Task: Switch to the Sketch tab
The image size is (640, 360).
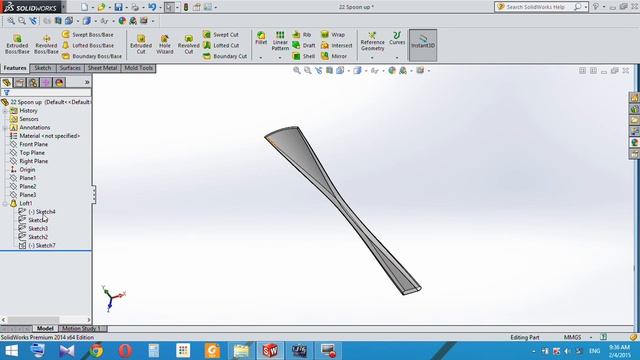Action: [x=43, y=68]
